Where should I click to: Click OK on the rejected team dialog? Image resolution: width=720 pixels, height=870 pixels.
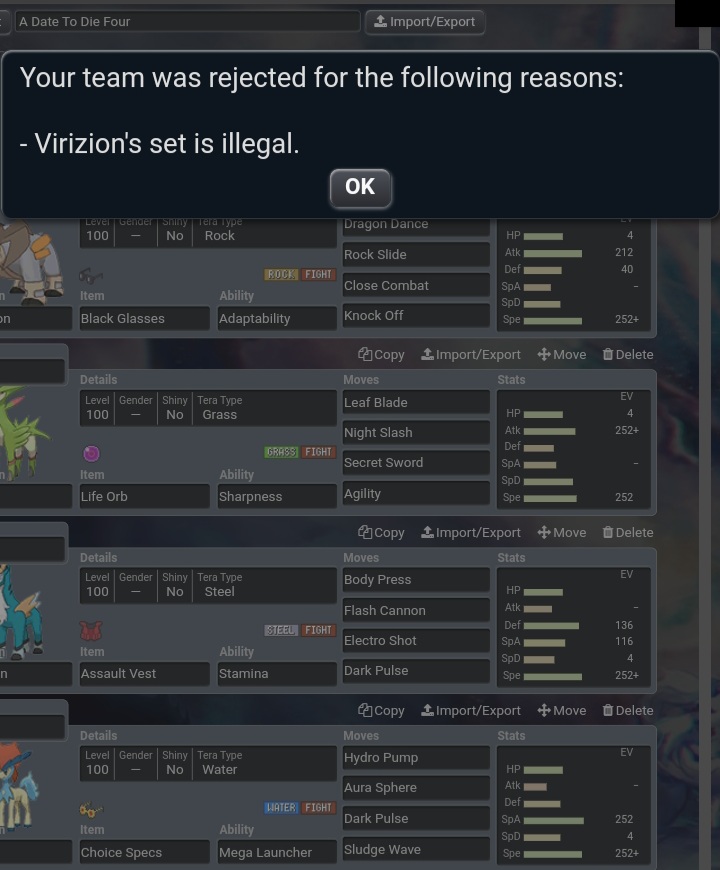point(360,188)
